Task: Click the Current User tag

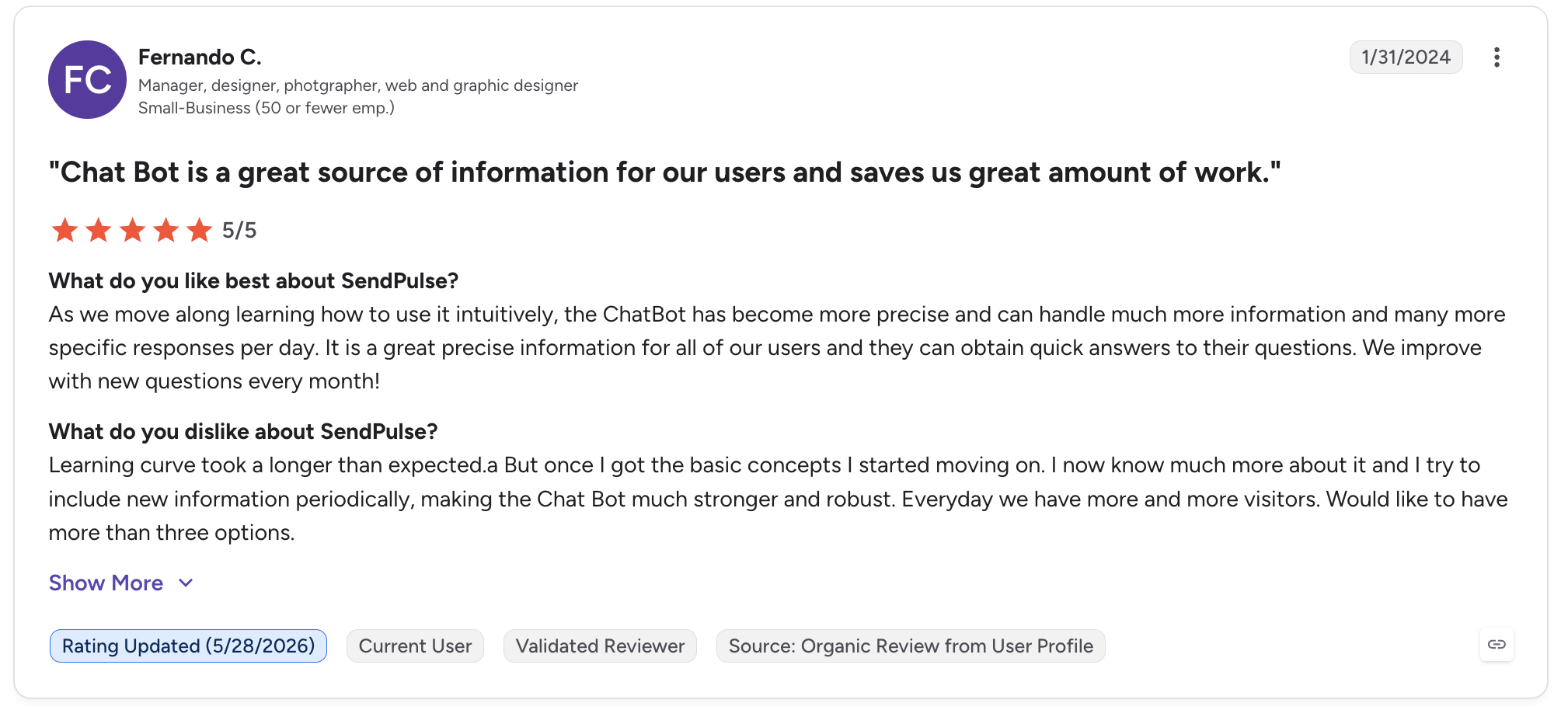Action: coord(415,646)
